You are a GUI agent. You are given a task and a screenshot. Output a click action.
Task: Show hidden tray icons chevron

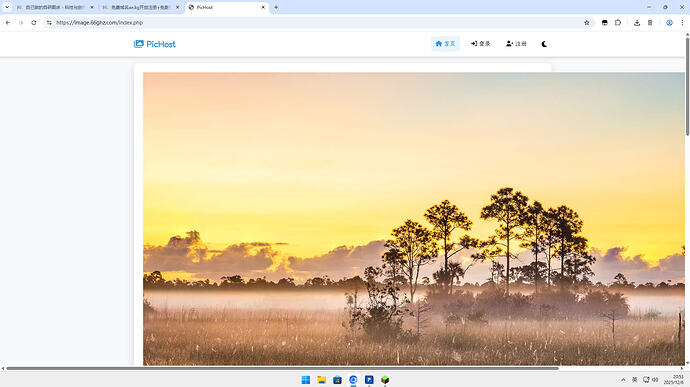pos(623,380)
